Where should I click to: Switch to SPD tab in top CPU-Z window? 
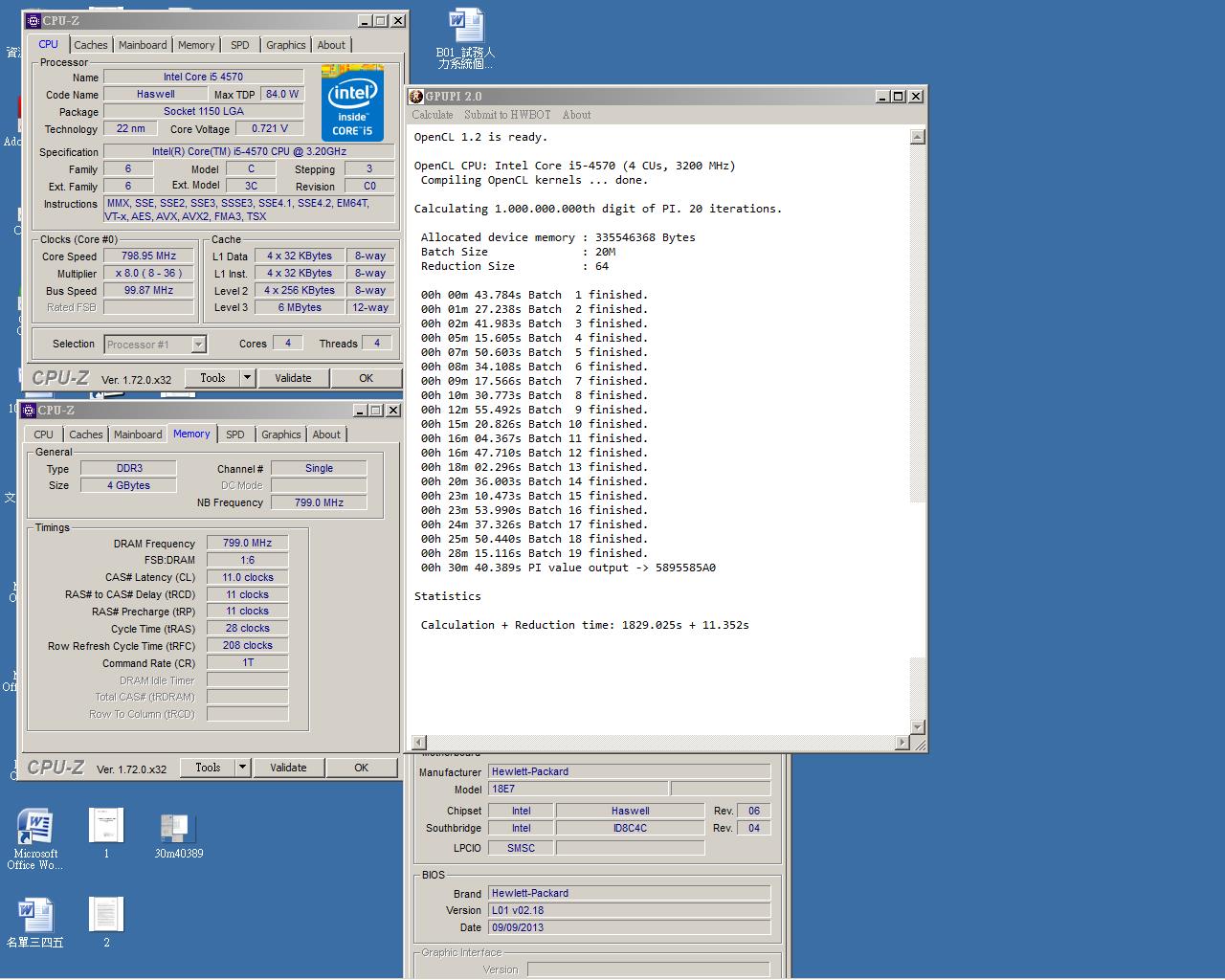coord(240,45)
